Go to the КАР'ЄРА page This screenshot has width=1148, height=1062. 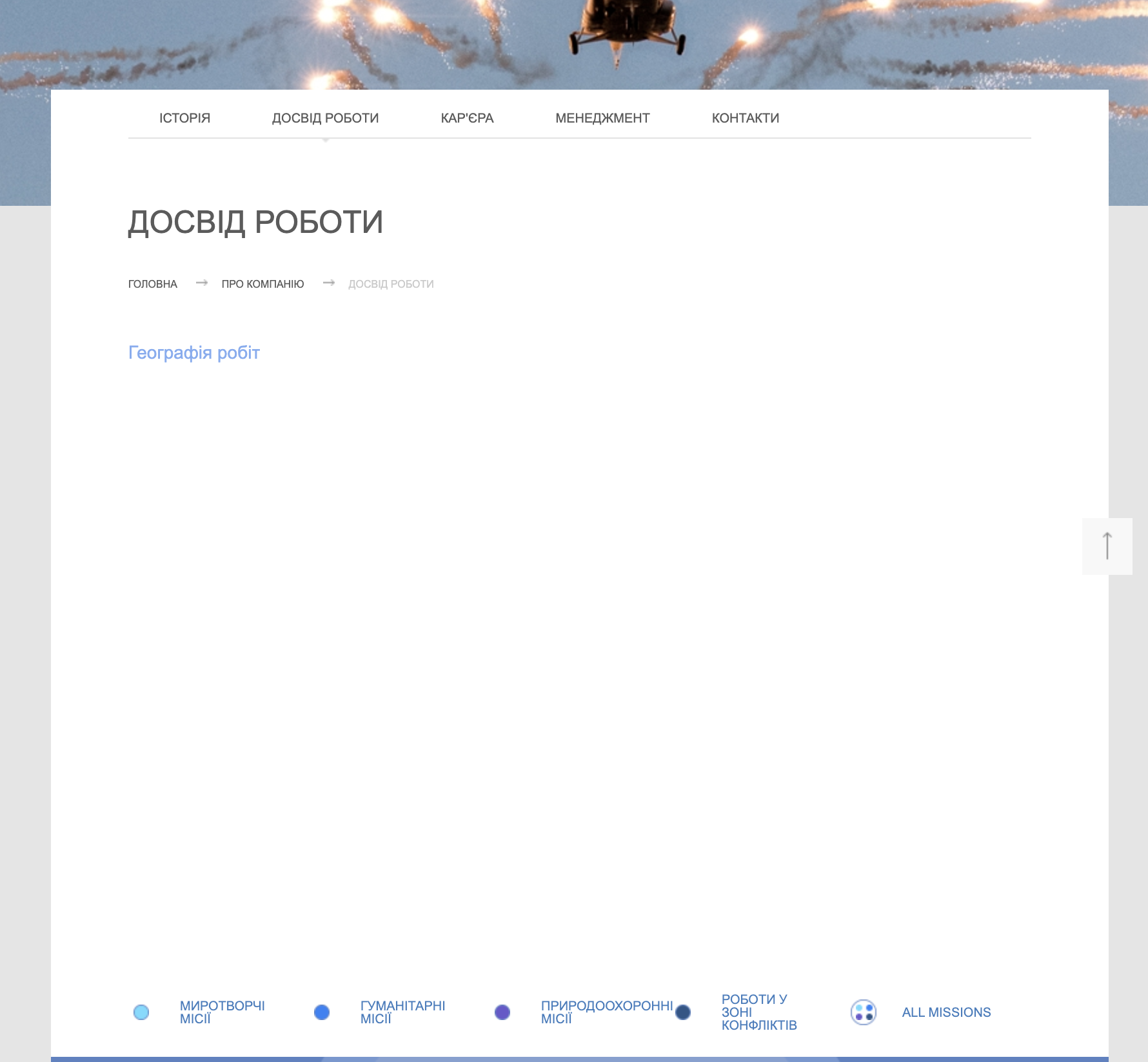coord(467,118)
